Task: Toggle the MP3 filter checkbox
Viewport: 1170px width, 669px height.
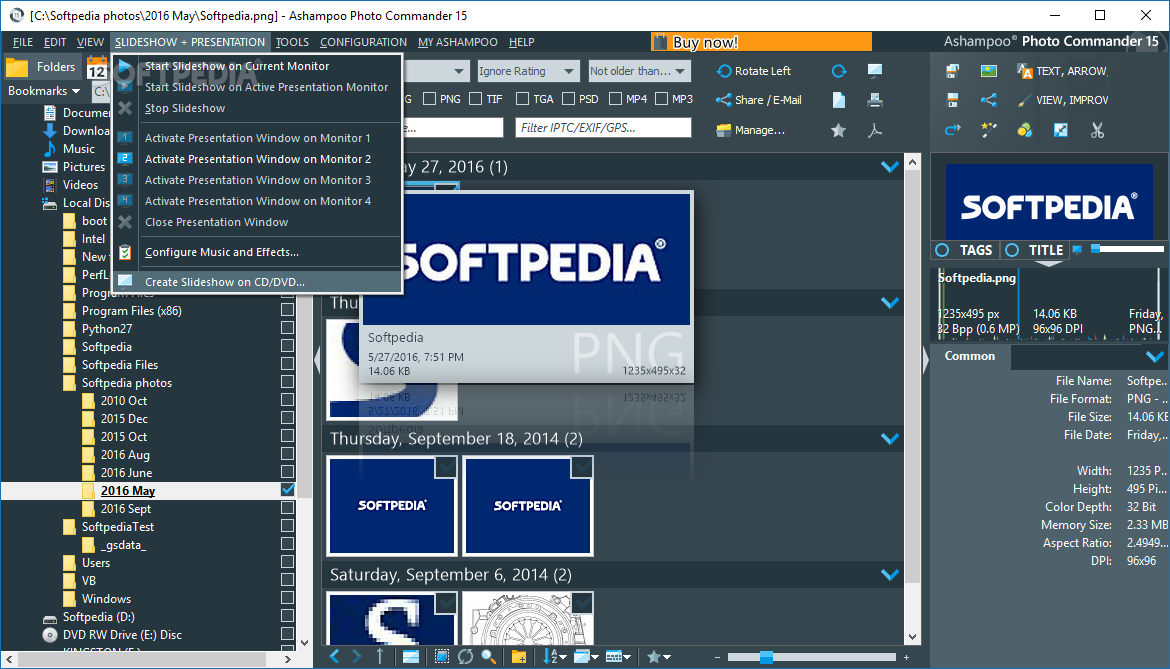Action: [661, 98]
